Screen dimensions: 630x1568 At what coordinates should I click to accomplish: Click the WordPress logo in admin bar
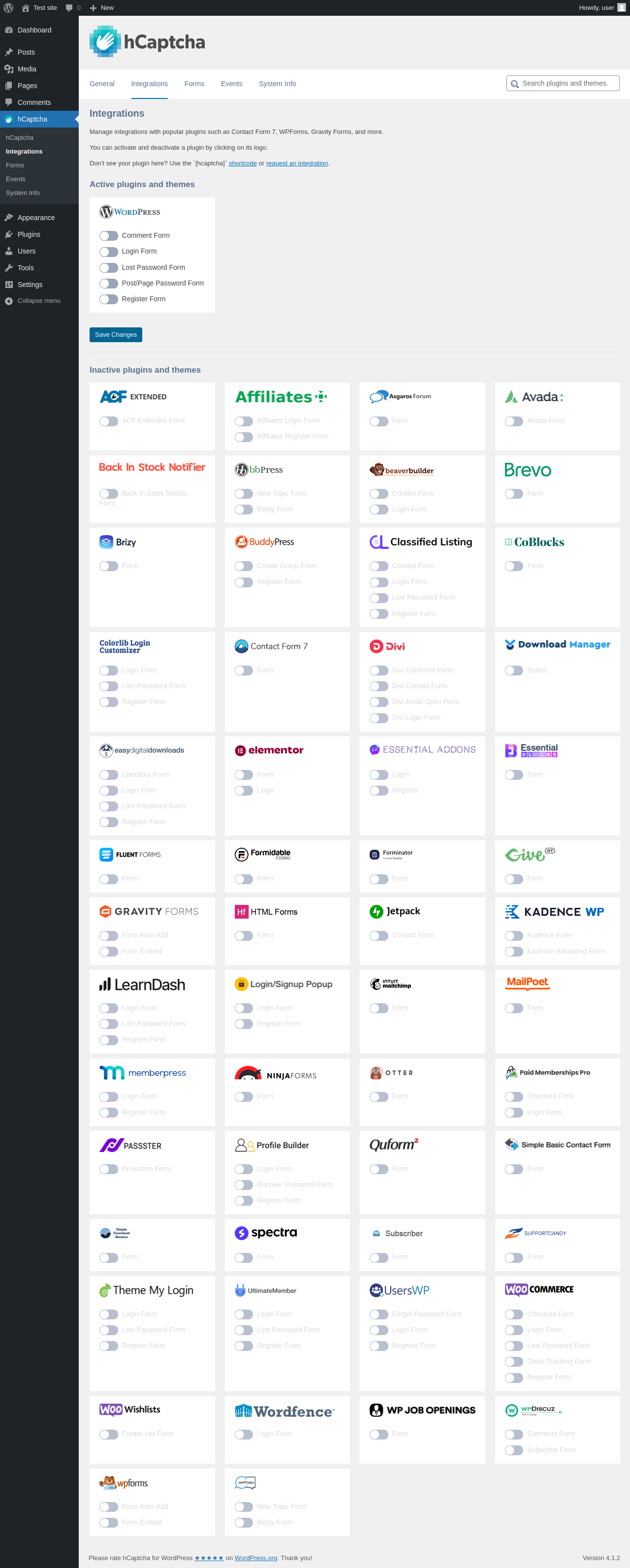click(8, 8)
